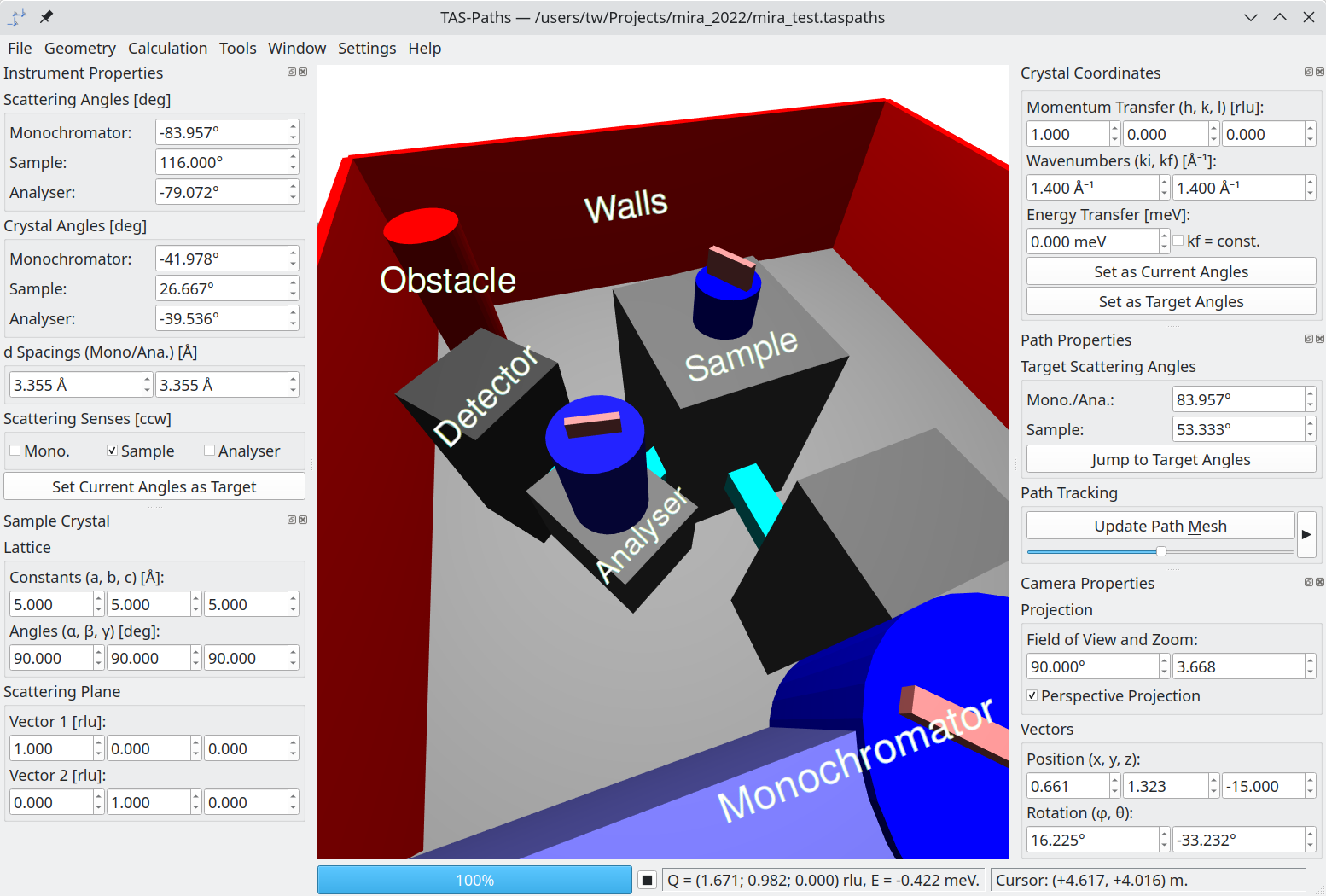Click spin arrows of Field of View
Image resolution: width=1326 pixels, height=896 pixels.
pos(1164,667)
